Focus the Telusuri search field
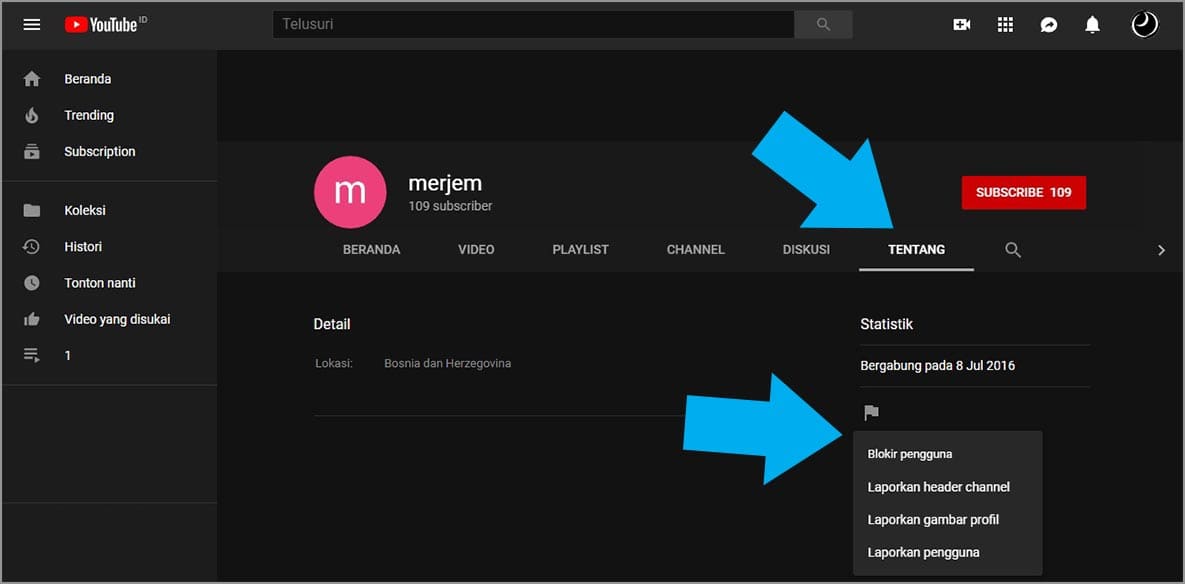Image resolution: width=1185 pixels, height=584 pixels. tap(533, 25)
